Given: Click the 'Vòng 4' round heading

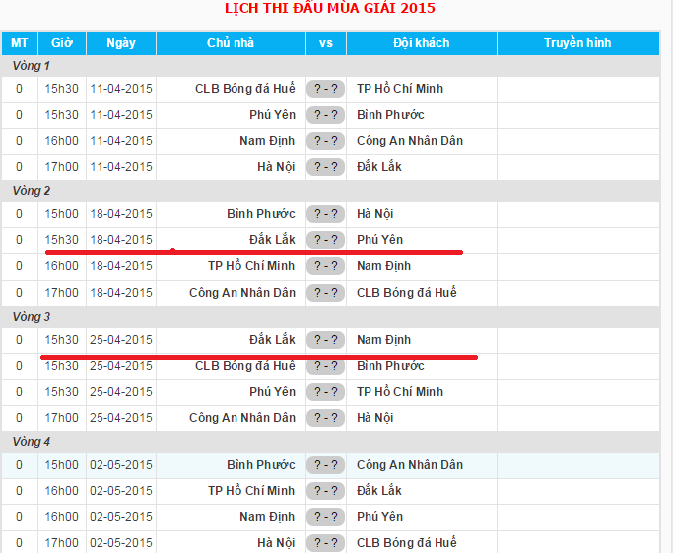Looking at the screenshot, I should point(32,442).
